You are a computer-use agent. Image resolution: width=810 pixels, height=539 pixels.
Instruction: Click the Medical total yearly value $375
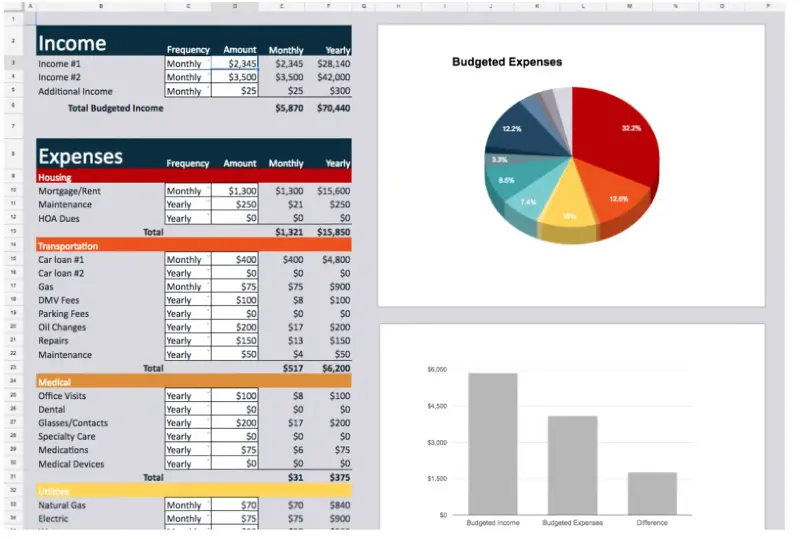[339, 478]
